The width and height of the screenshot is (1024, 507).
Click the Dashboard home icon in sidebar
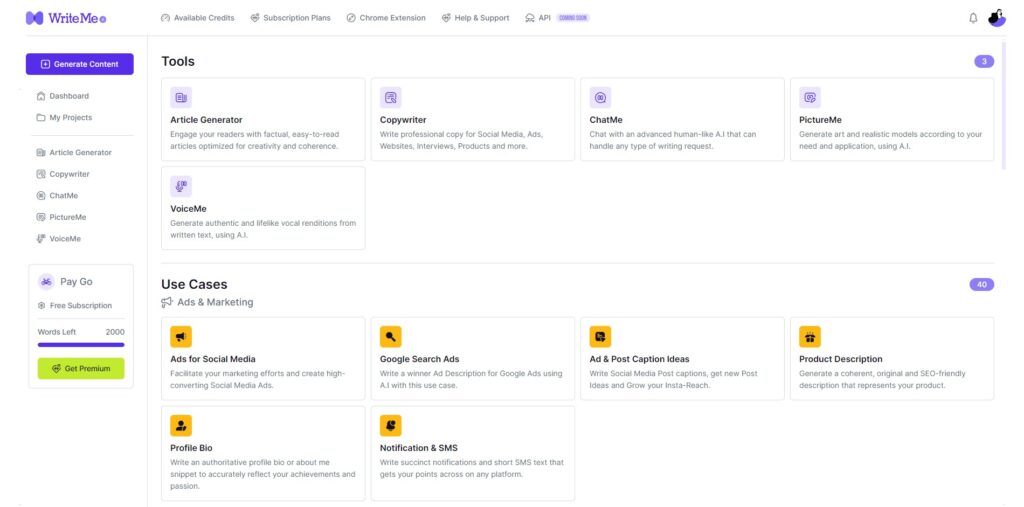tap(41, 96)
